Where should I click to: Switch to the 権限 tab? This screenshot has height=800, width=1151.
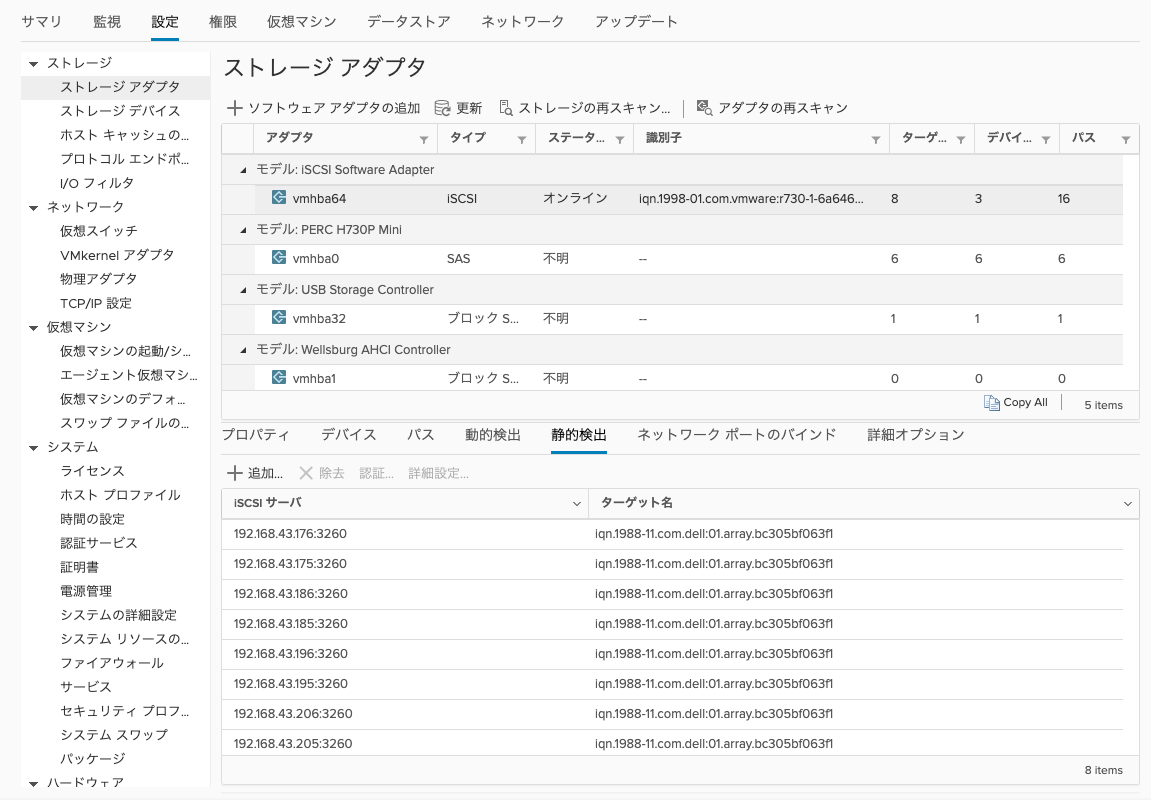coord(223,22)
